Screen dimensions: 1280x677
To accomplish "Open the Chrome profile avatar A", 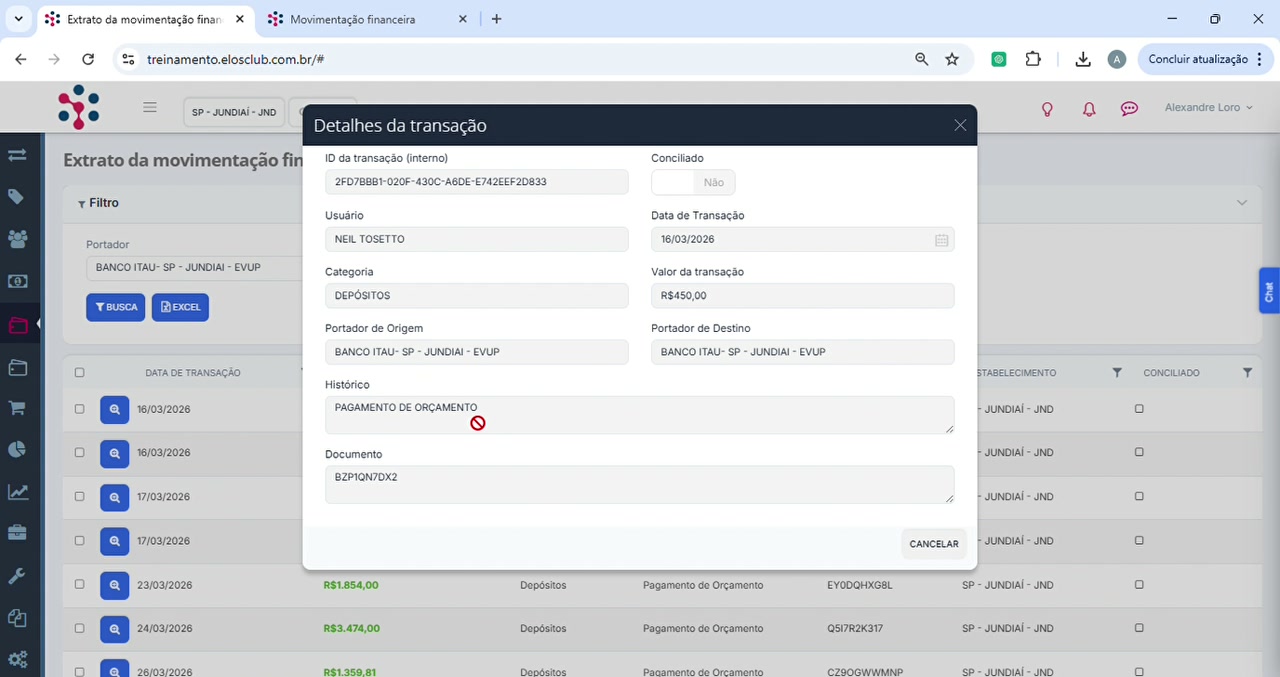I will pos(1117,59).
